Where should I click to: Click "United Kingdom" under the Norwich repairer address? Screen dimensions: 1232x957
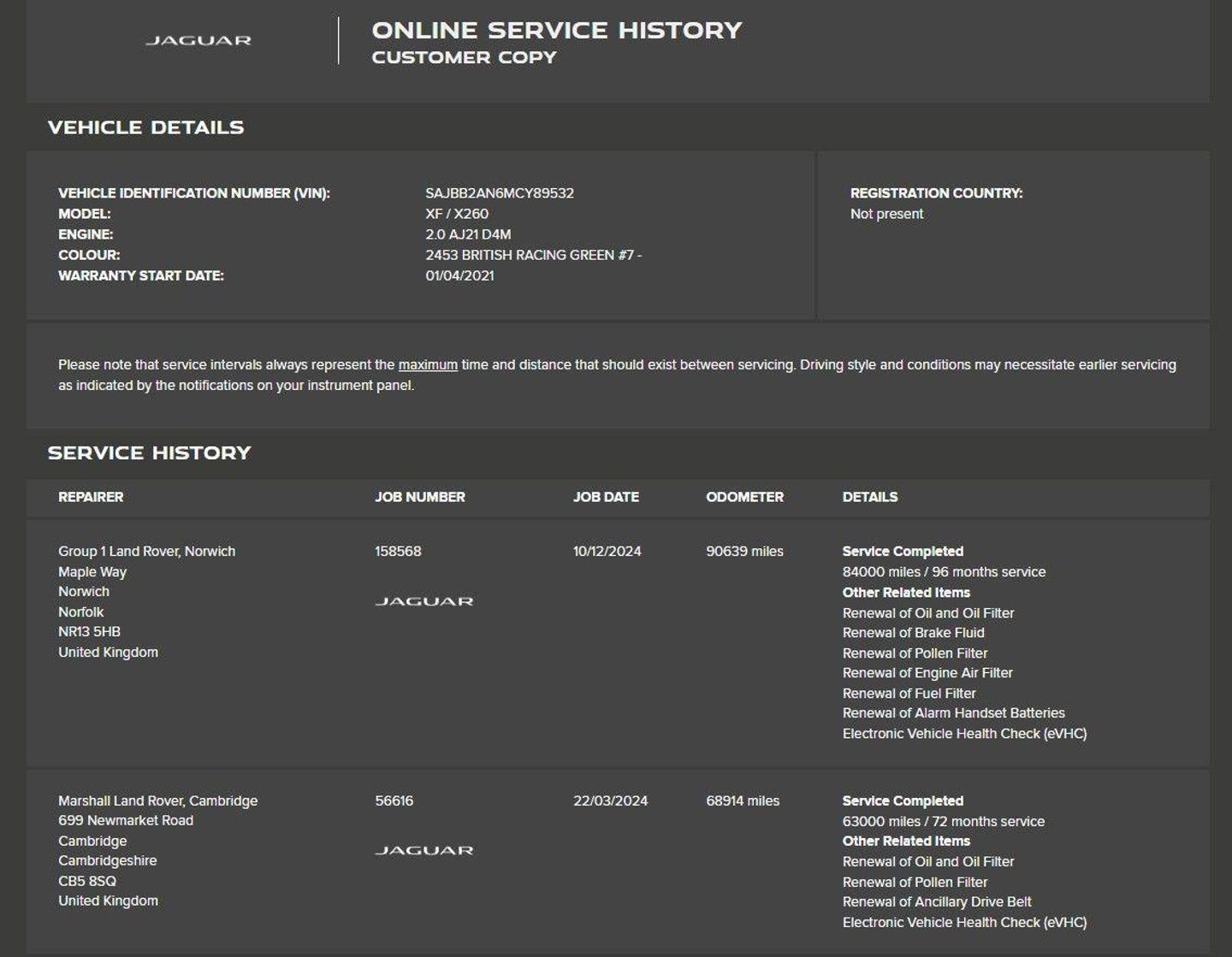click(109, 653)
